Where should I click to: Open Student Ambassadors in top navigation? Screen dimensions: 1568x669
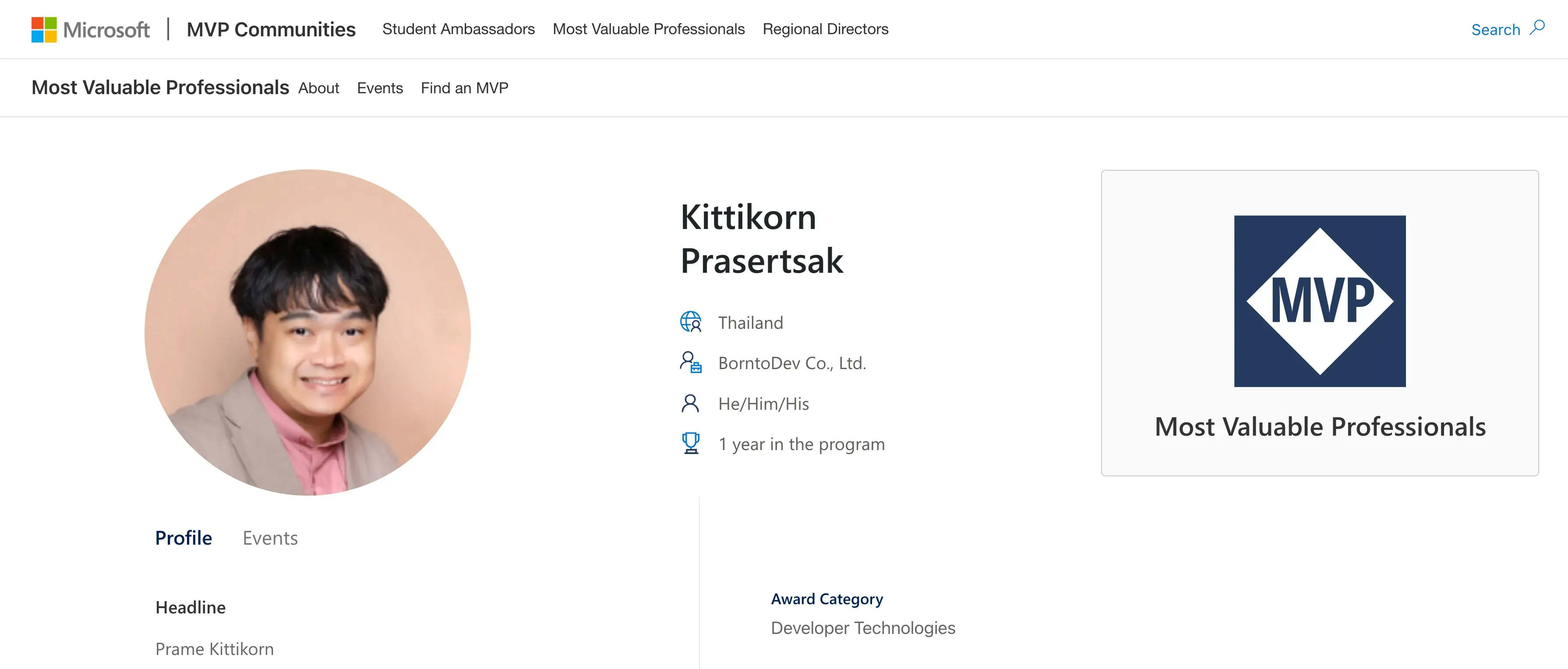tap(458, 29)
